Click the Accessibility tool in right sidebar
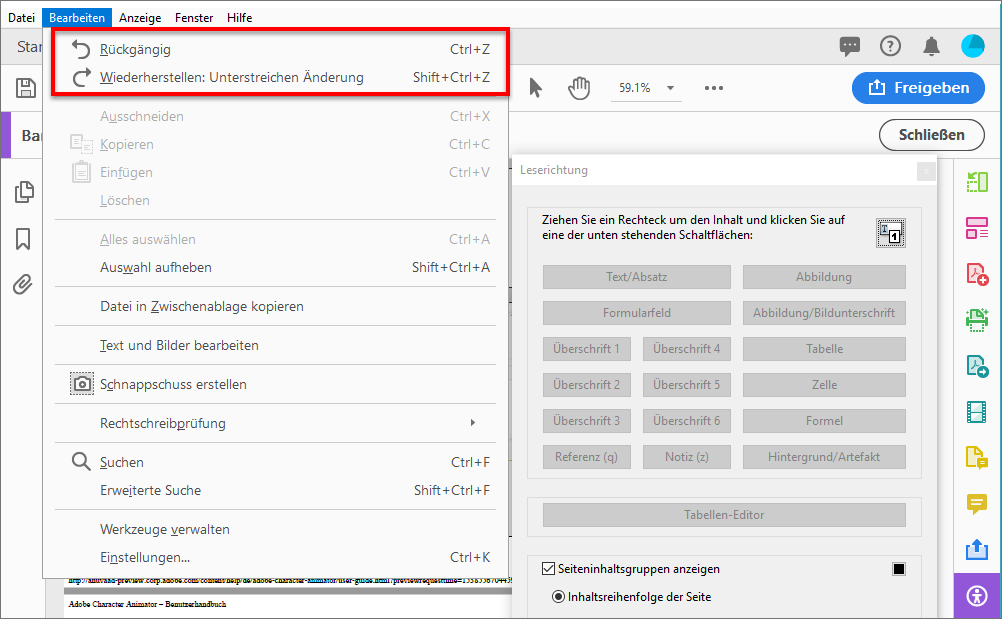The height and width of the screenshot is (619, 1002). click(x=977, y=596)
